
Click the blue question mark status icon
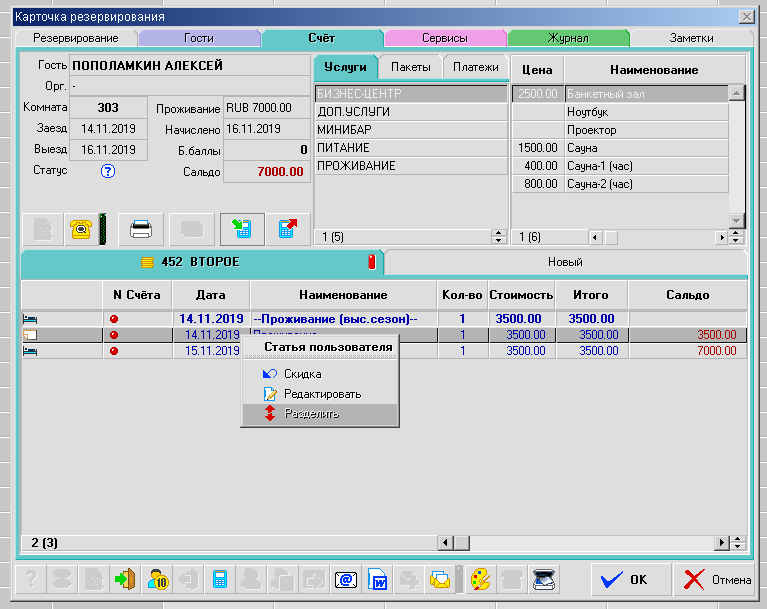[109, 171]
